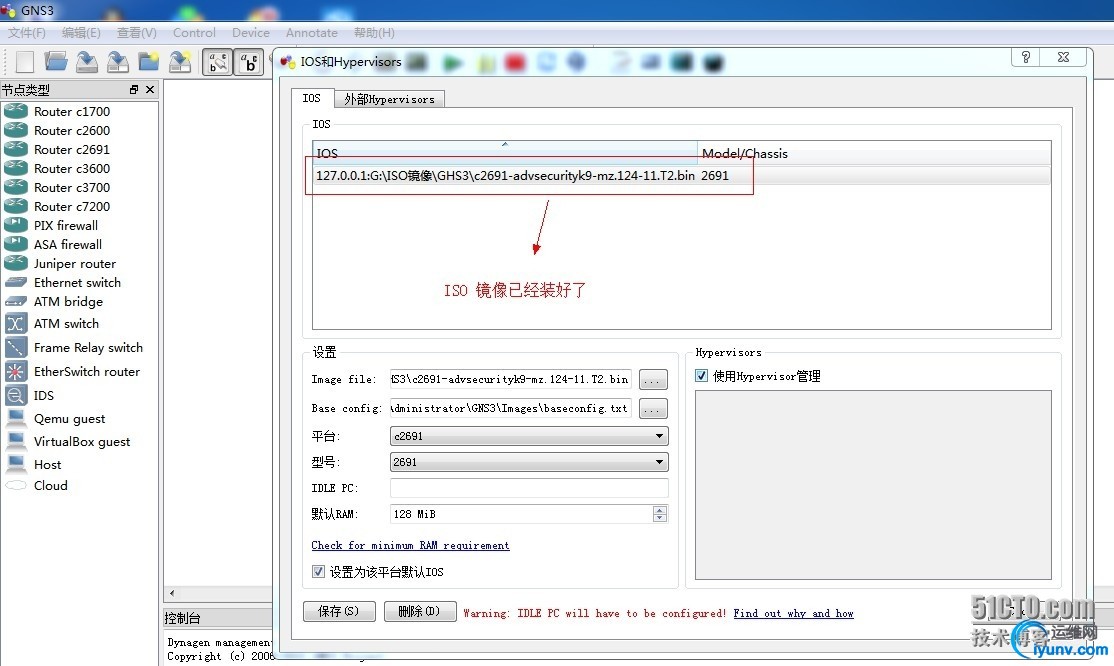Select VirtualBox guest node icon

click(x=16, y=441)
